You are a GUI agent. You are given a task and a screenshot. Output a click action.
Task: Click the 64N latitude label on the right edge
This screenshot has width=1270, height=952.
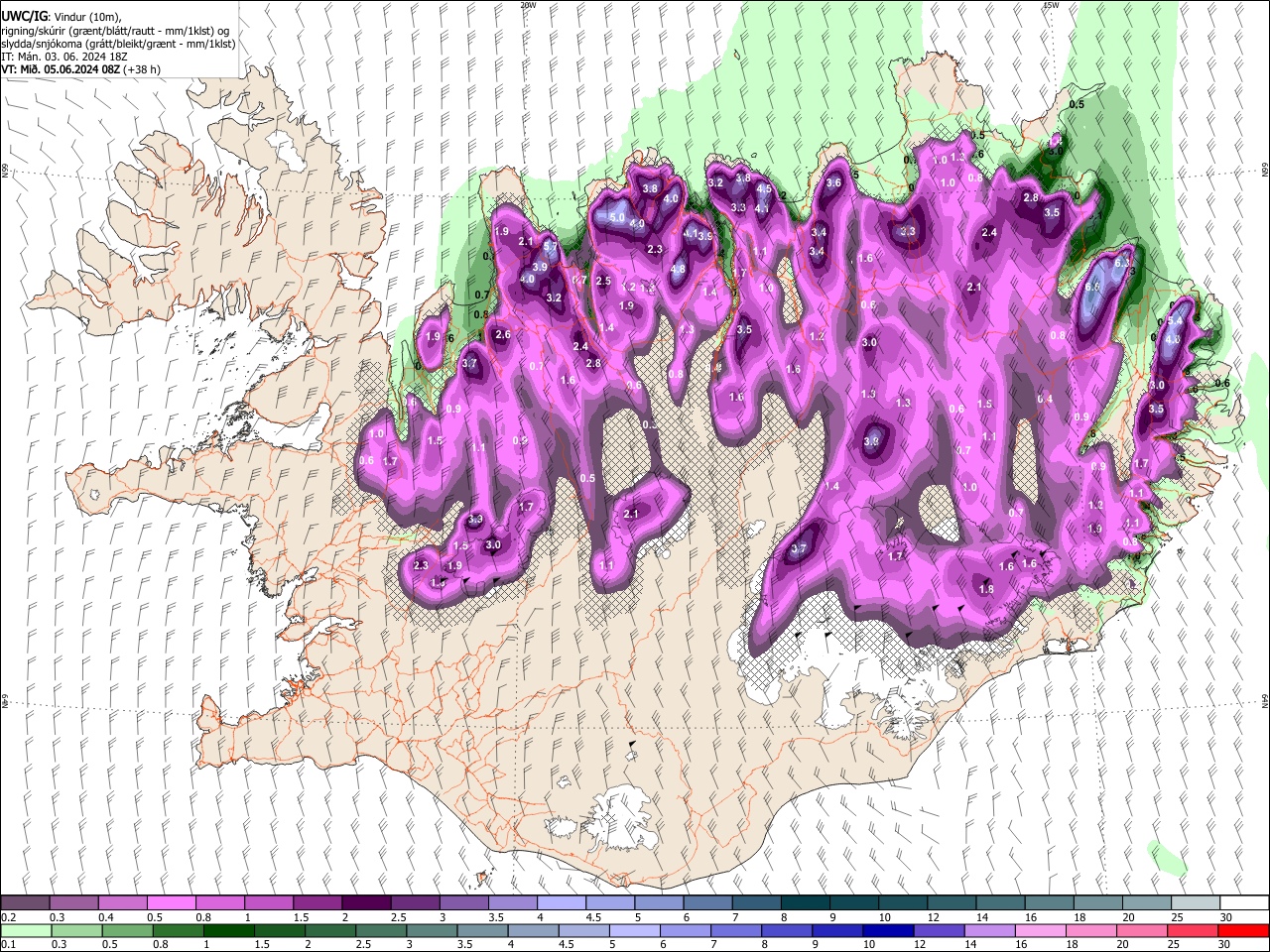tap(1265, 699)
